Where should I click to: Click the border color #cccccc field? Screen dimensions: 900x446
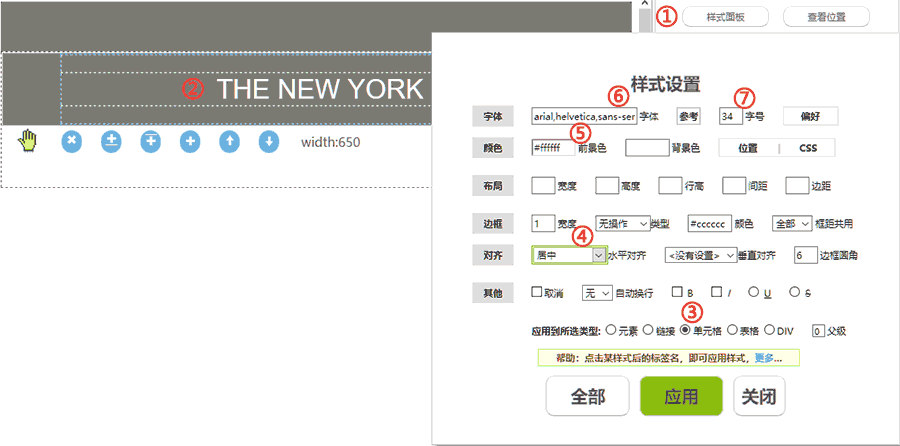(709, 223)
